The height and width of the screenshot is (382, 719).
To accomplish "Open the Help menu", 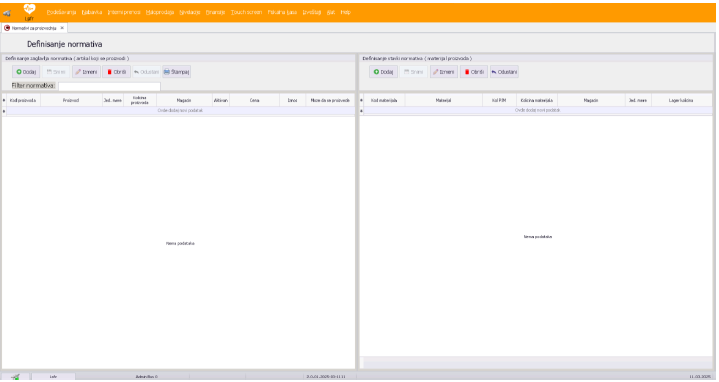I will point(345,12).
